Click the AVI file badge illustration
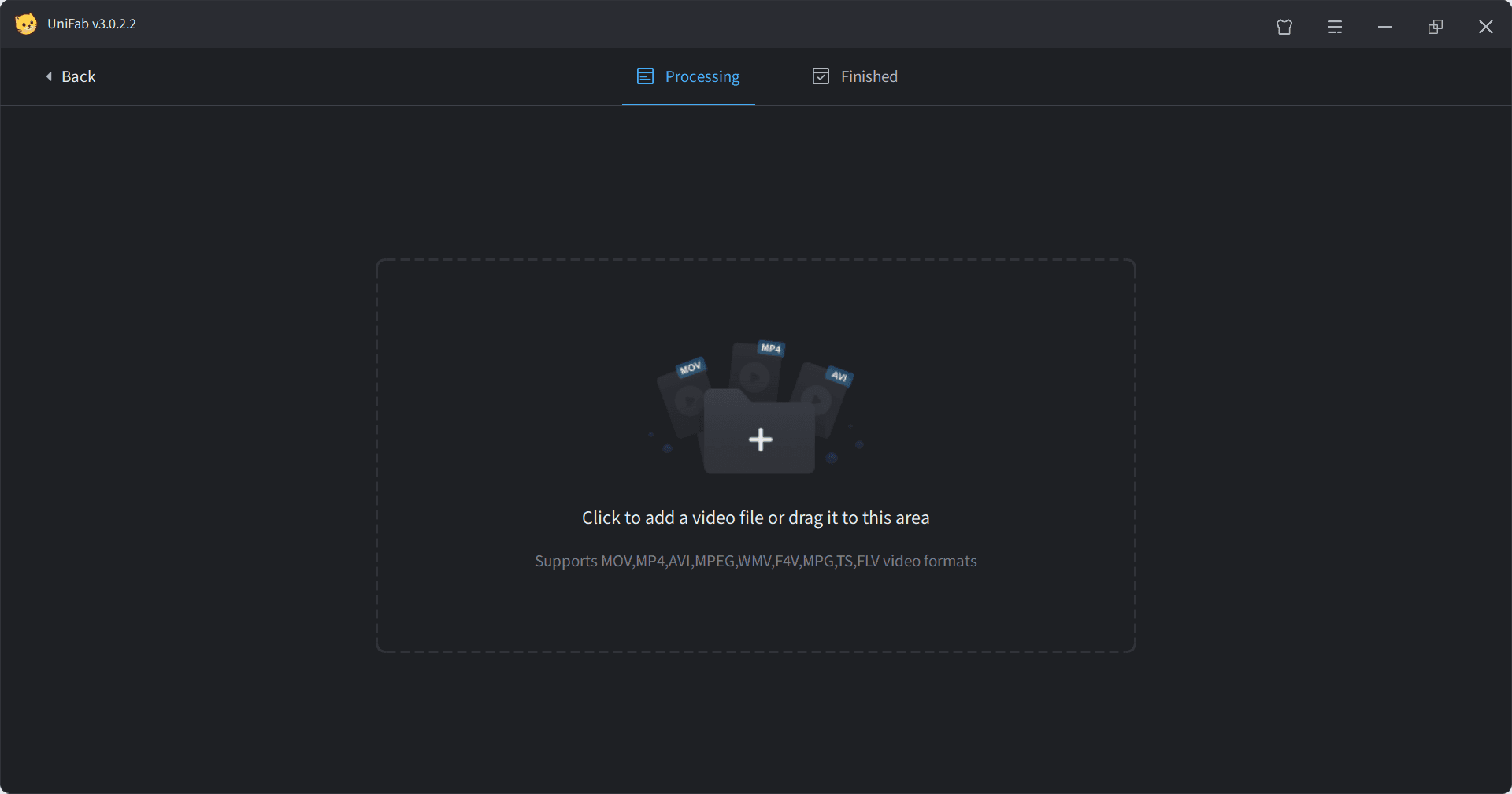1512x794 pixels. pos(839,376)
